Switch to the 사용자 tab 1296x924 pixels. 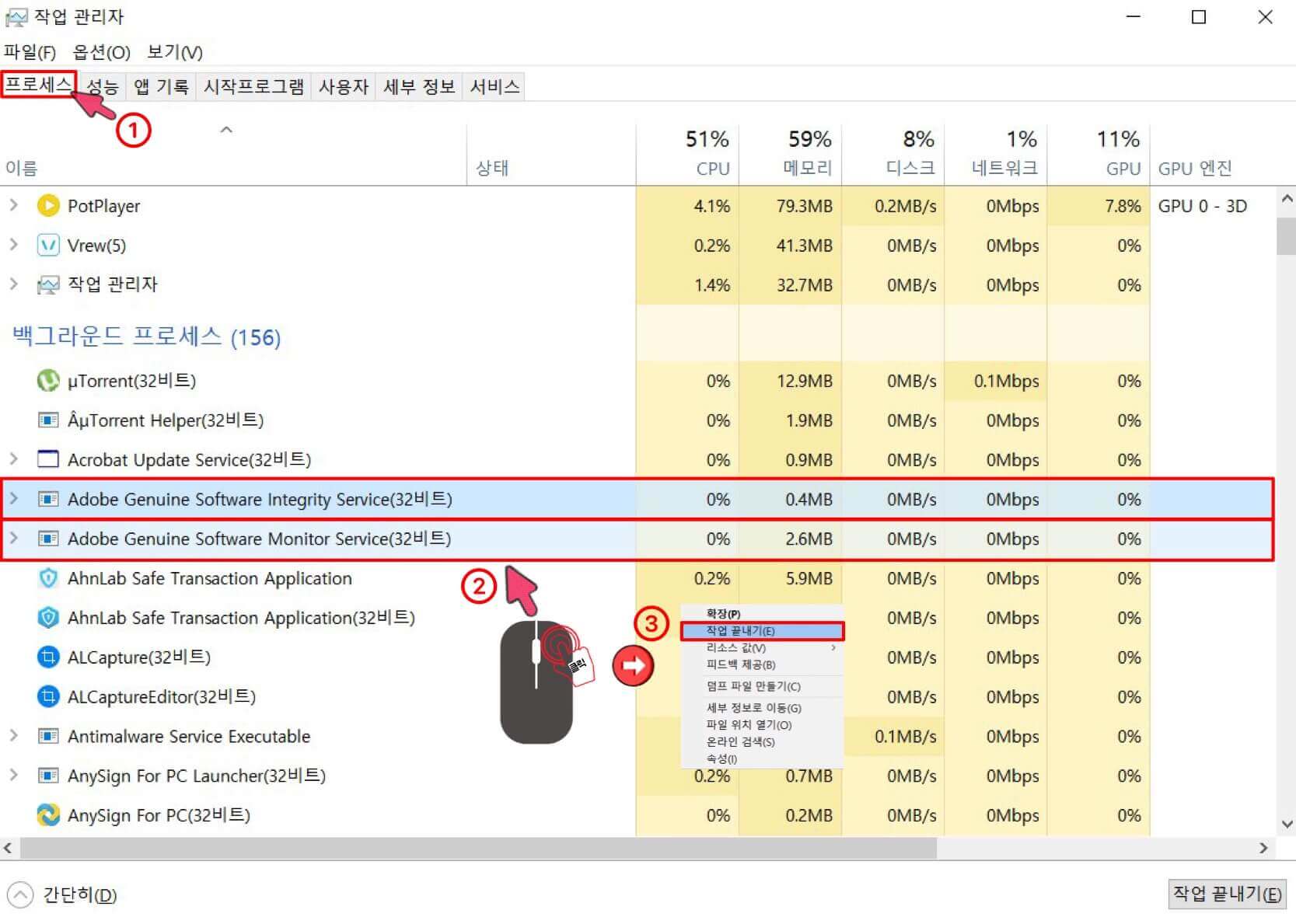344,86
